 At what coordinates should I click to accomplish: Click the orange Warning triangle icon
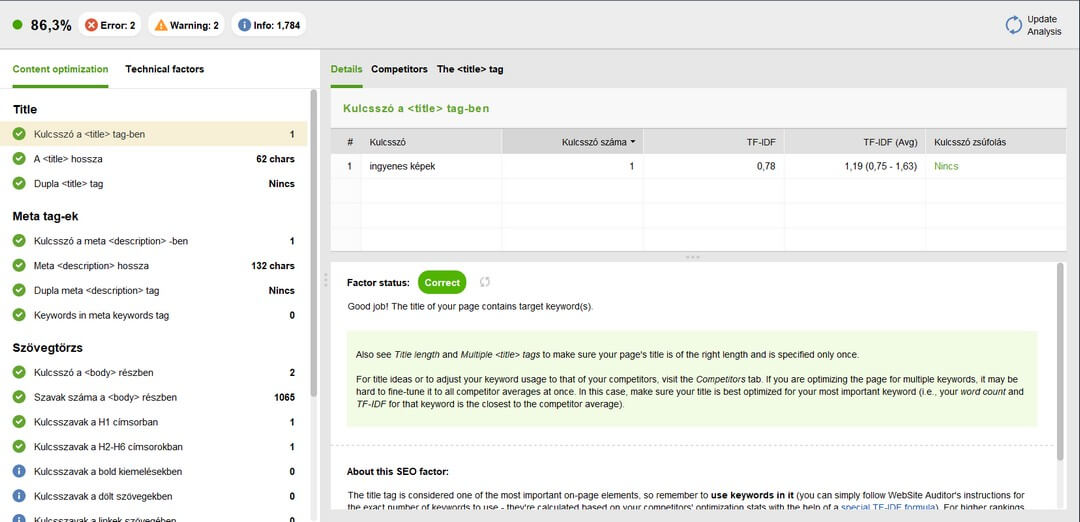[161, 25]
